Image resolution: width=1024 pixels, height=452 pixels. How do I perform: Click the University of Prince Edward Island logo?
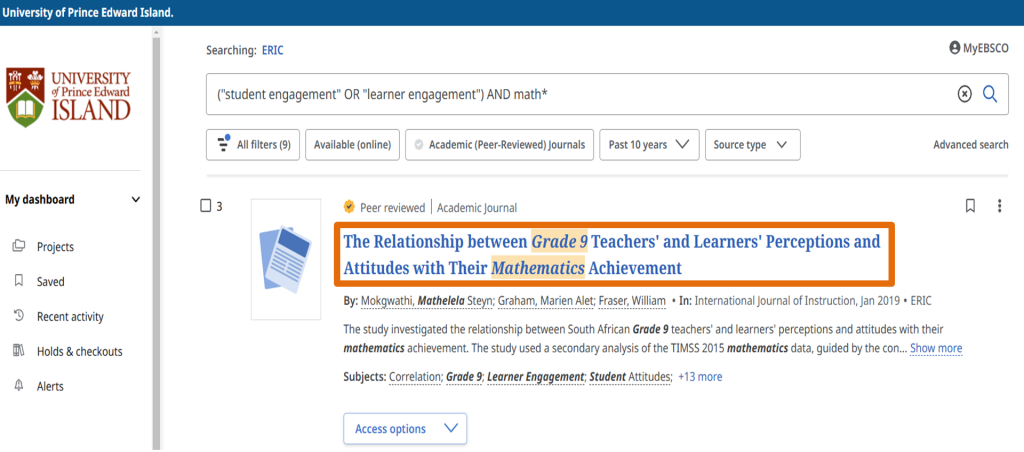[x=69, y=97]
